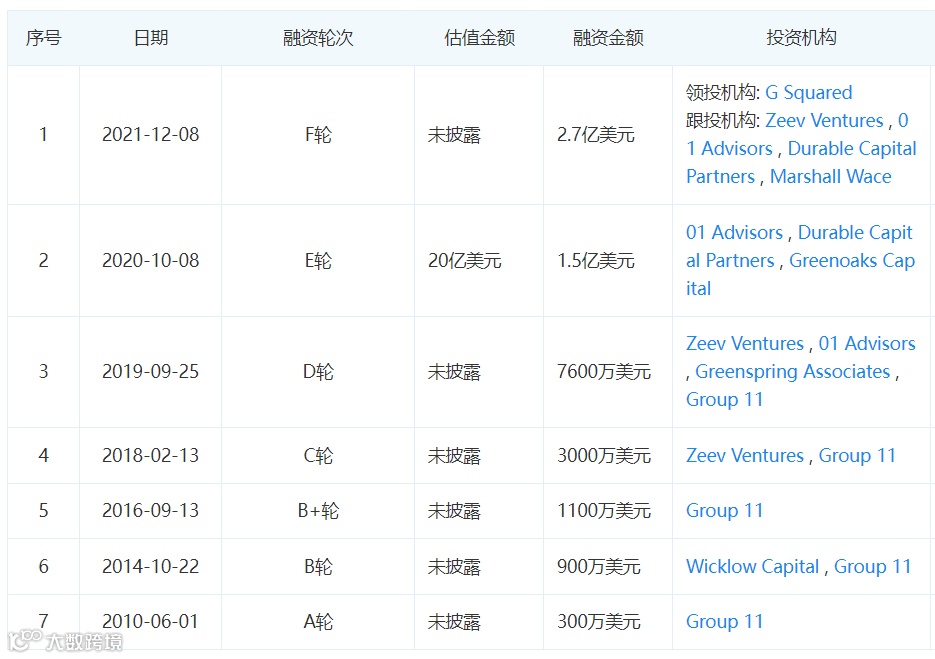Select the date 2020-10-08
Screen dimensions: 935x659
(150, 261)
